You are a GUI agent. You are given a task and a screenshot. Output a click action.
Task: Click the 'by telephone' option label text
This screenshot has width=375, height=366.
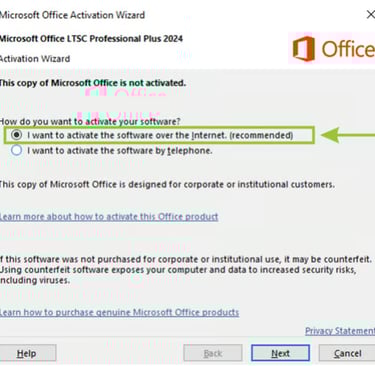point(120,150)
